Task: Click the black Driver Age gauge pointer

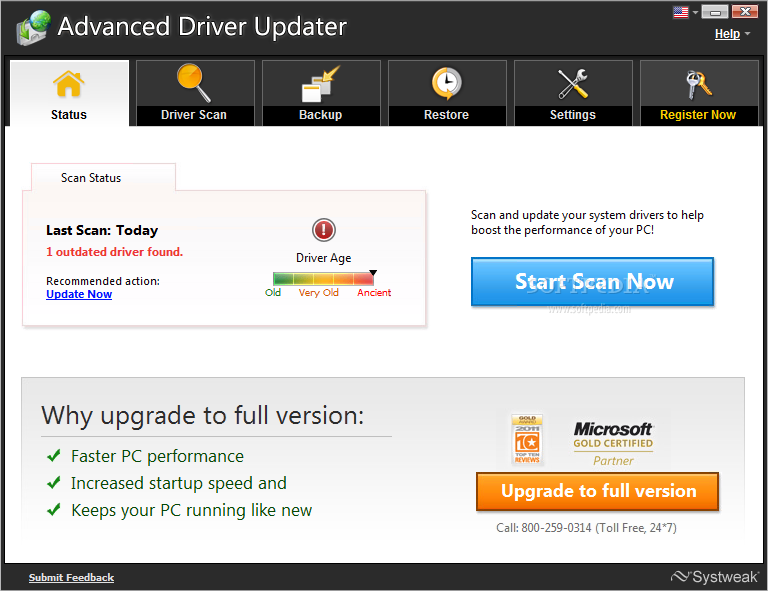Action: tap(373, 273)
